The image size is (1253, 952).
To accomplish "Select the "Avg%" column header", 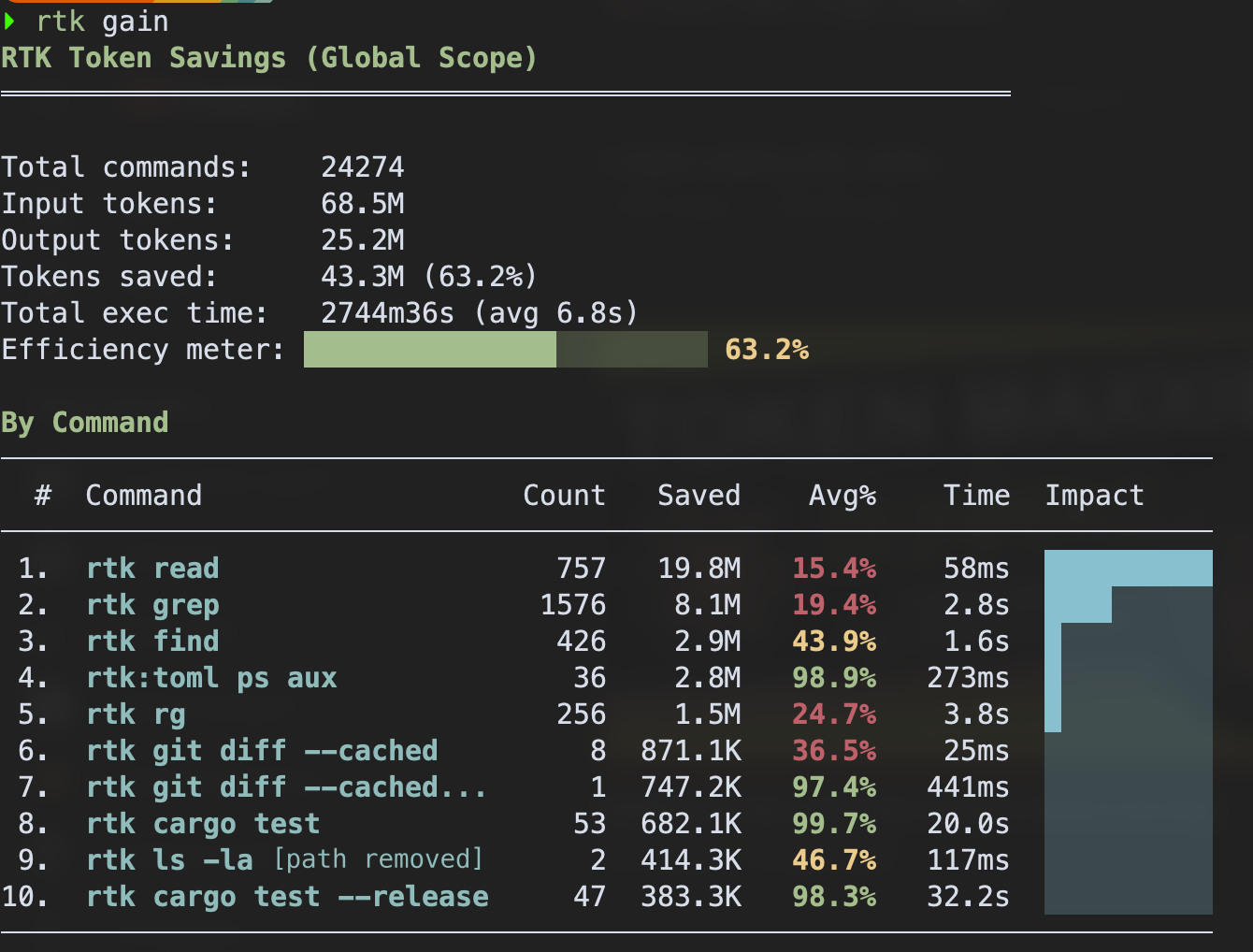I will click(843, 496).
